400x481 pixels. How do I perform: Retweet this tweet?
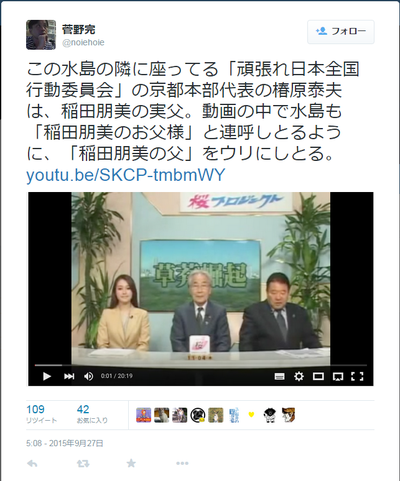(83, 463)
